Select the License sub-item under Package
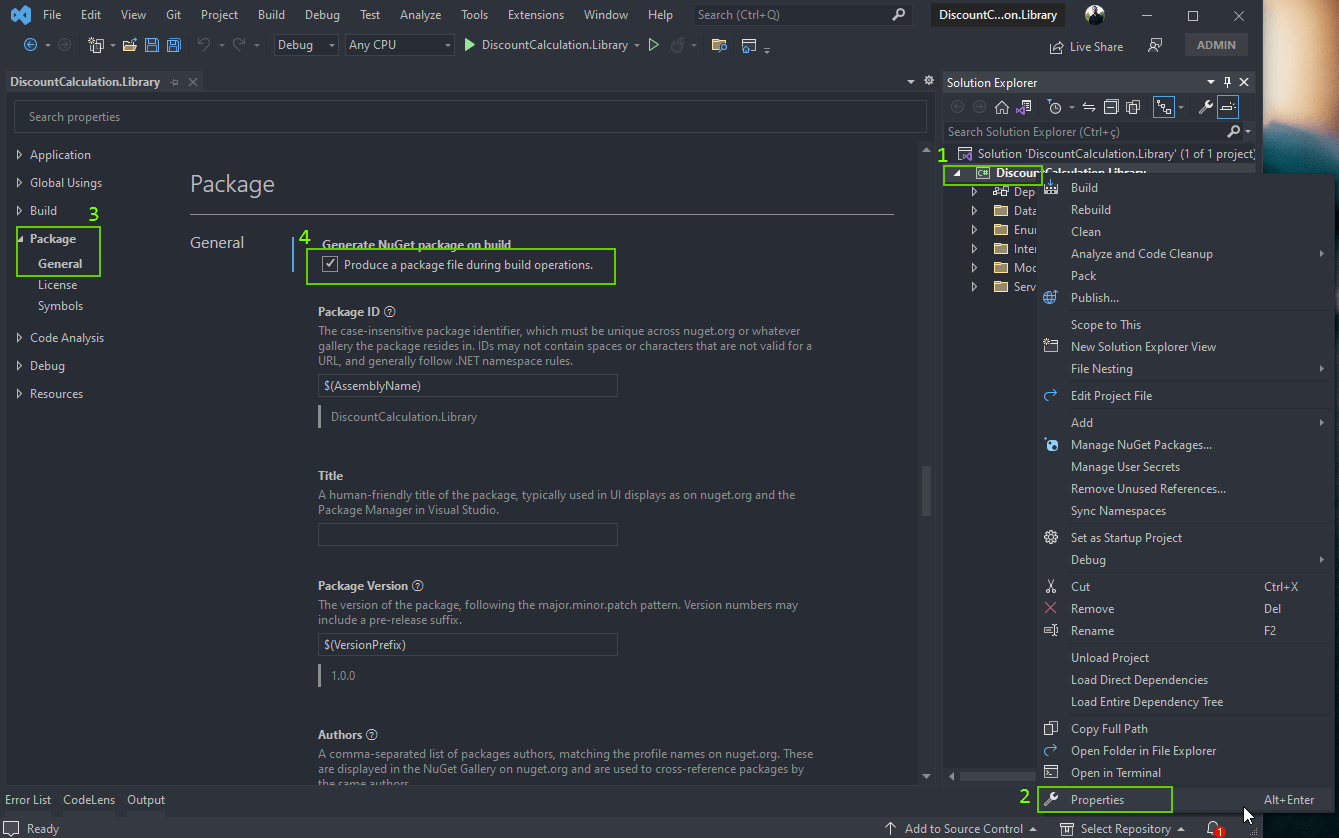 point(58,285)
